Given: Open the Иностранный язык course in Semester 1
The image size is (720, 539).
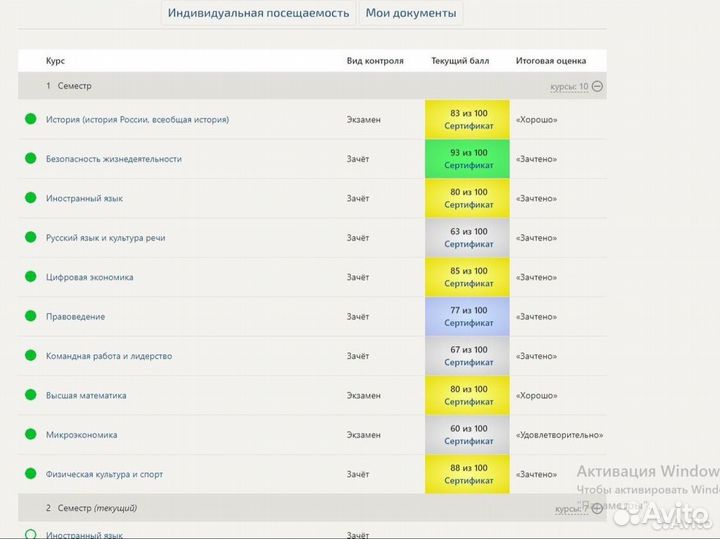Looking at the screenshot, I should tap(84, 198).
